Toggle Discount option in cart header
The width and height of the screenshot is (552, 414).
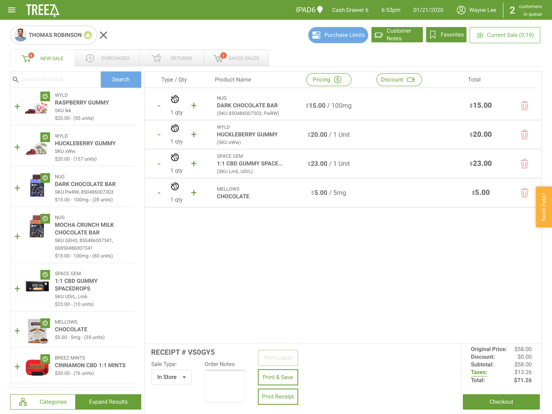(x=399, y=80)
